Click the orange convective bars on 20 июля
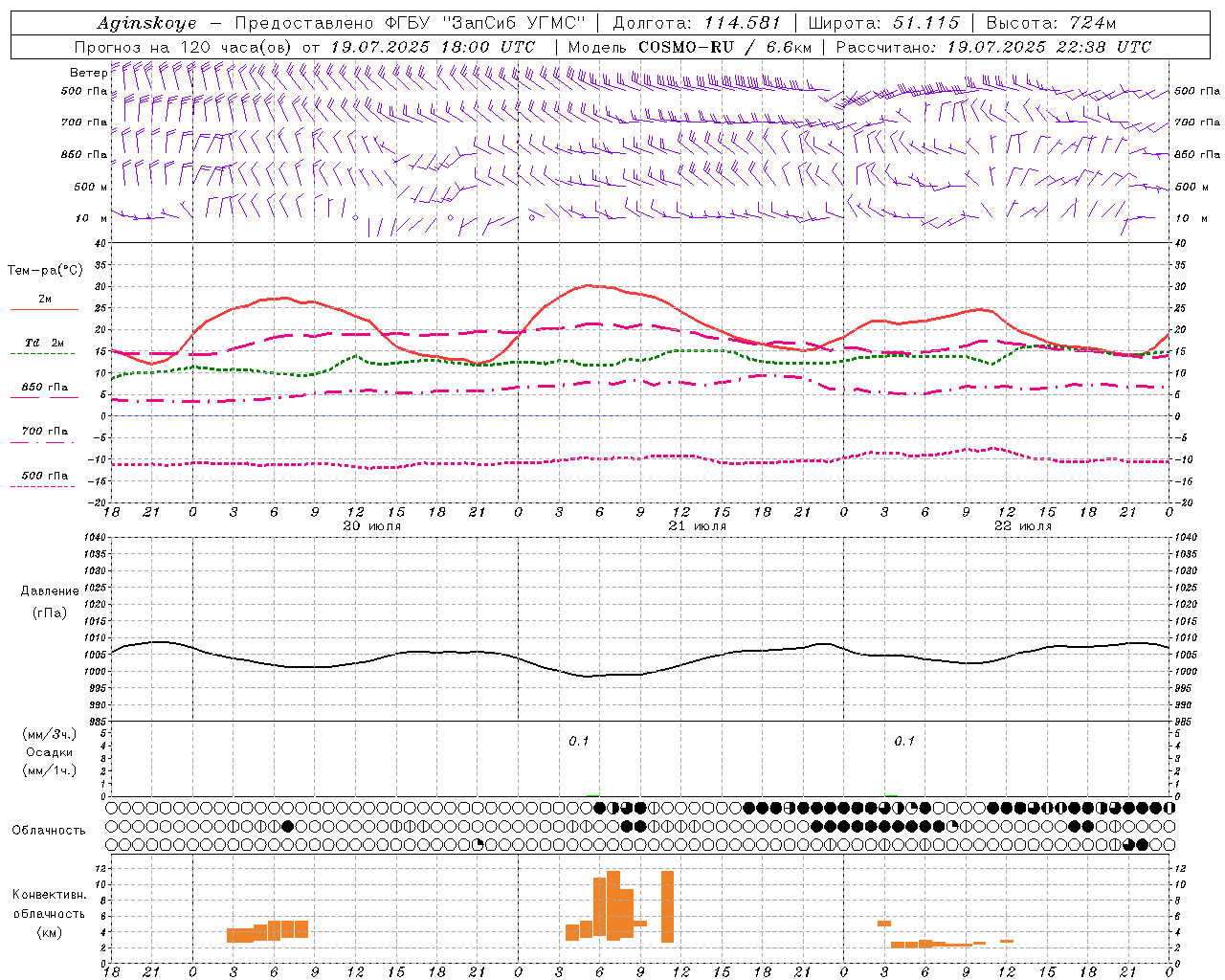The width and height of the screenshot is (1225, 980). [x=267, y=931]
